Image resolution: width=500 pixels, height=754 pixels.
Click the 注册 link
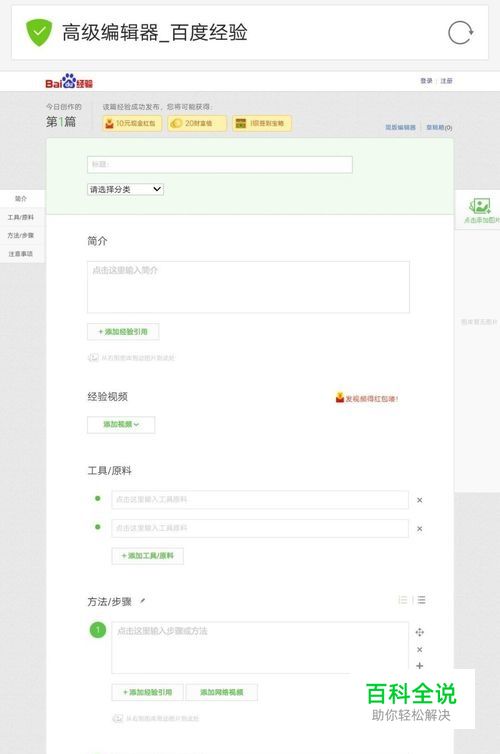click(x=446, y=81)
